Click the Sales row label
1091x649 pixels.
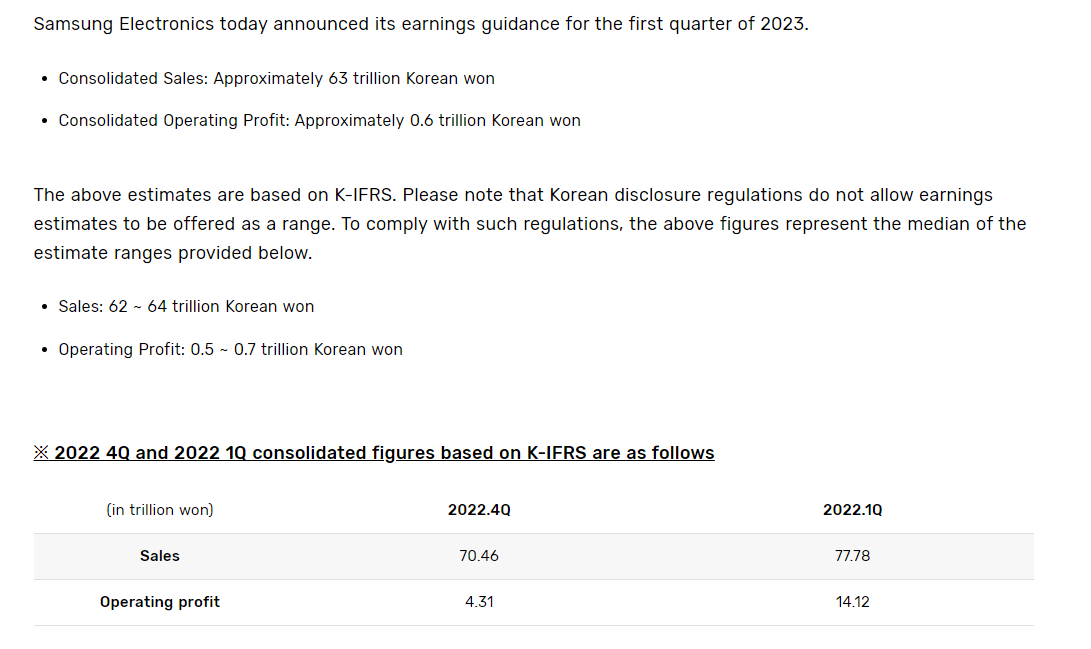click(x=159, y=556)
